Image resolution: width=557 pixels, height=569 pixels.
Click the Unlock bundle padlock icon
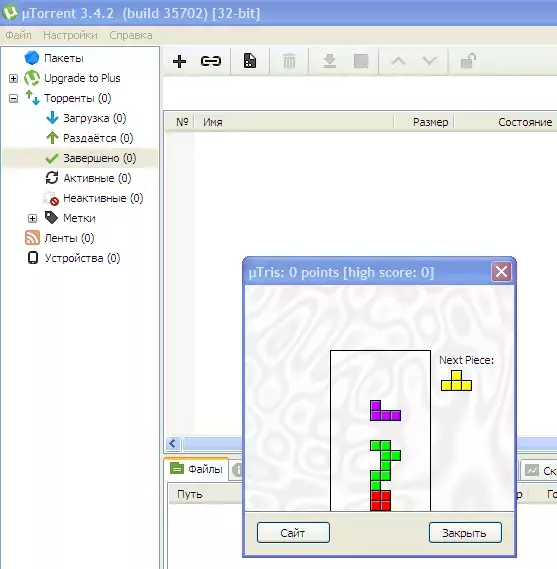[468, 61]
